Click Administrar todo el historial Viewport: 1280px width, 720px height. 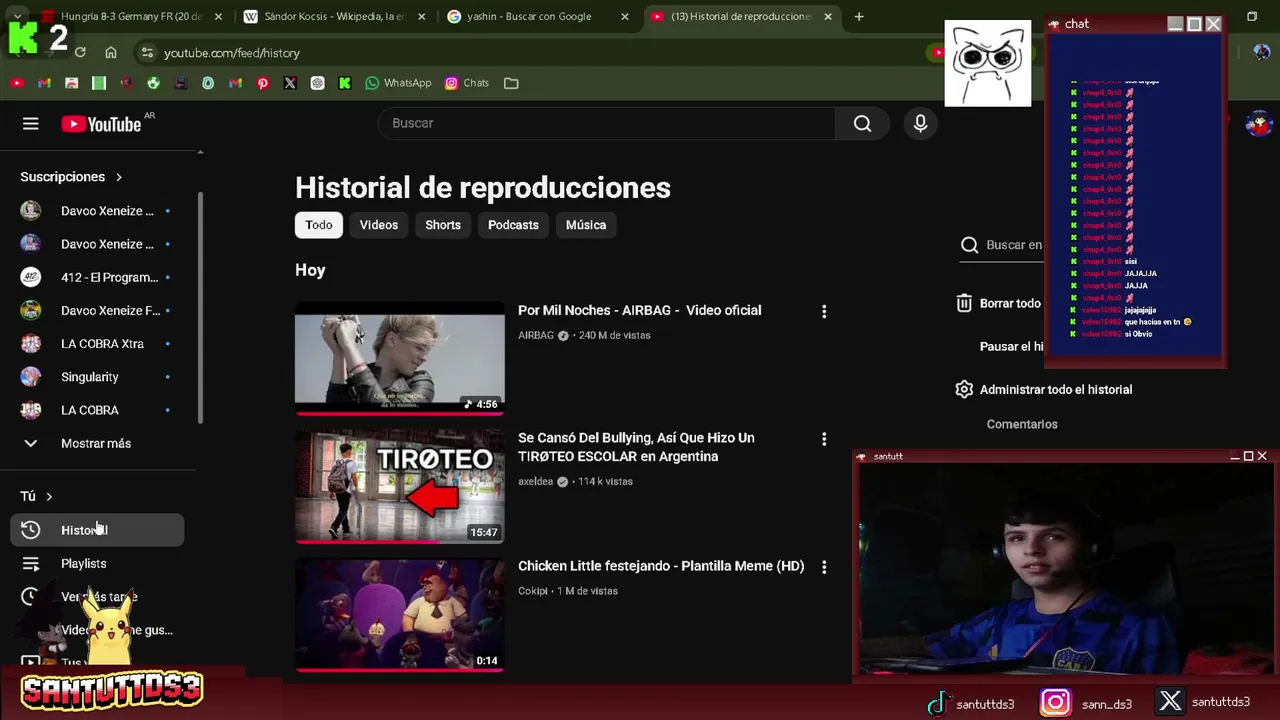pos(1056,390)
